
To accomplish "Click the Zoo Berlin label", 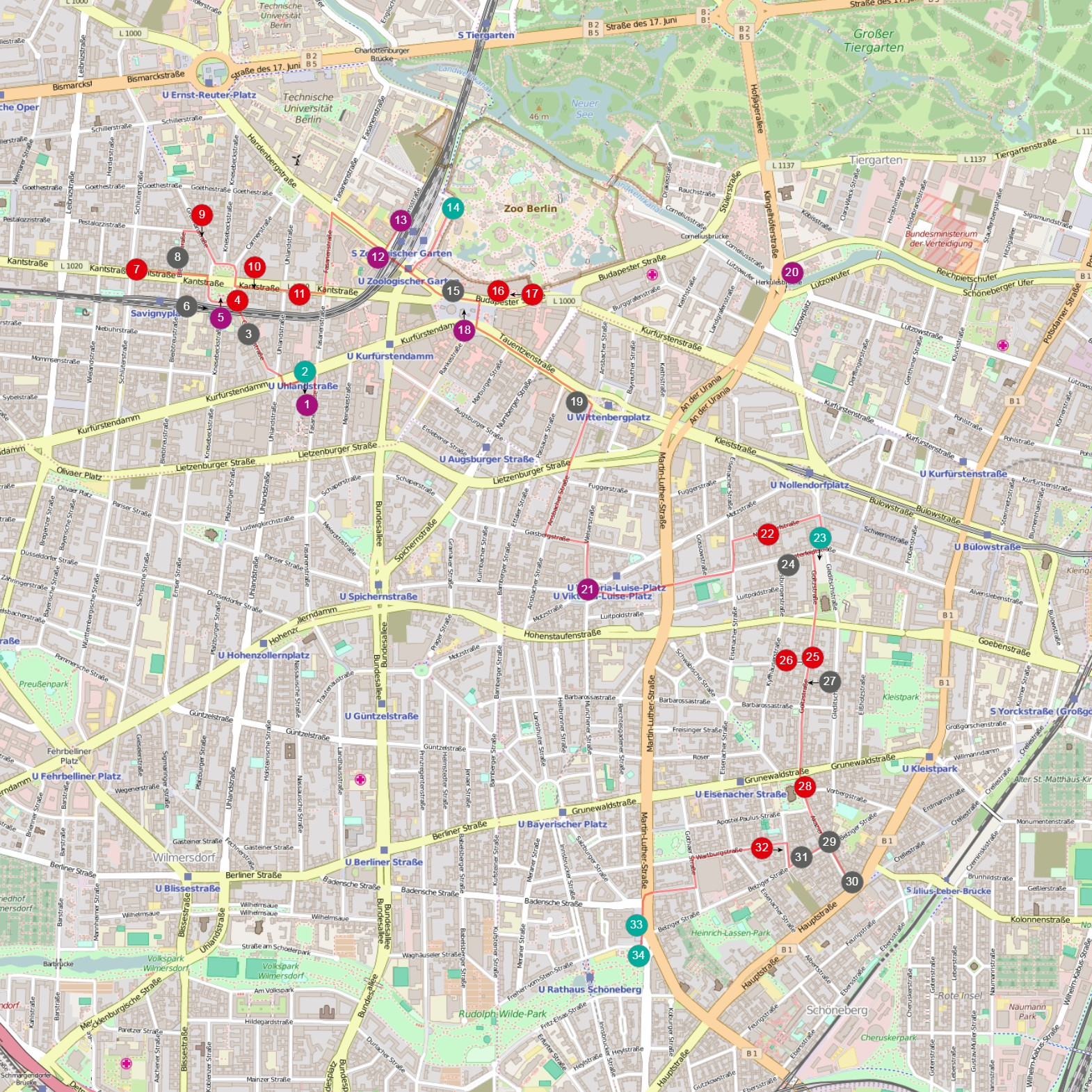I will point(531,209).
